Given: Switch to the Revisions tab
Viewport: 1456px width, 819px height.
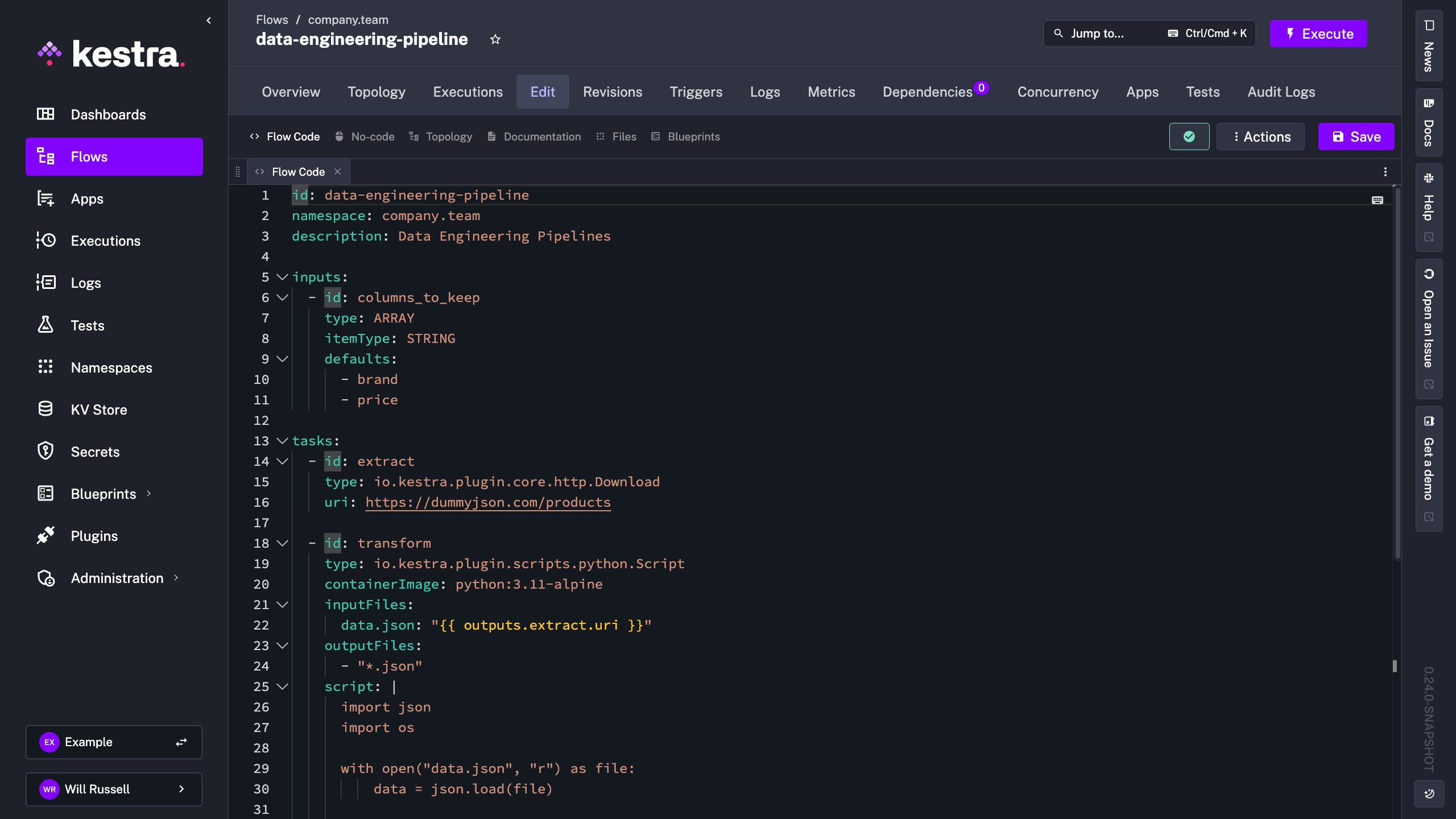Looking at the screenshot, I should click(613, 92).
